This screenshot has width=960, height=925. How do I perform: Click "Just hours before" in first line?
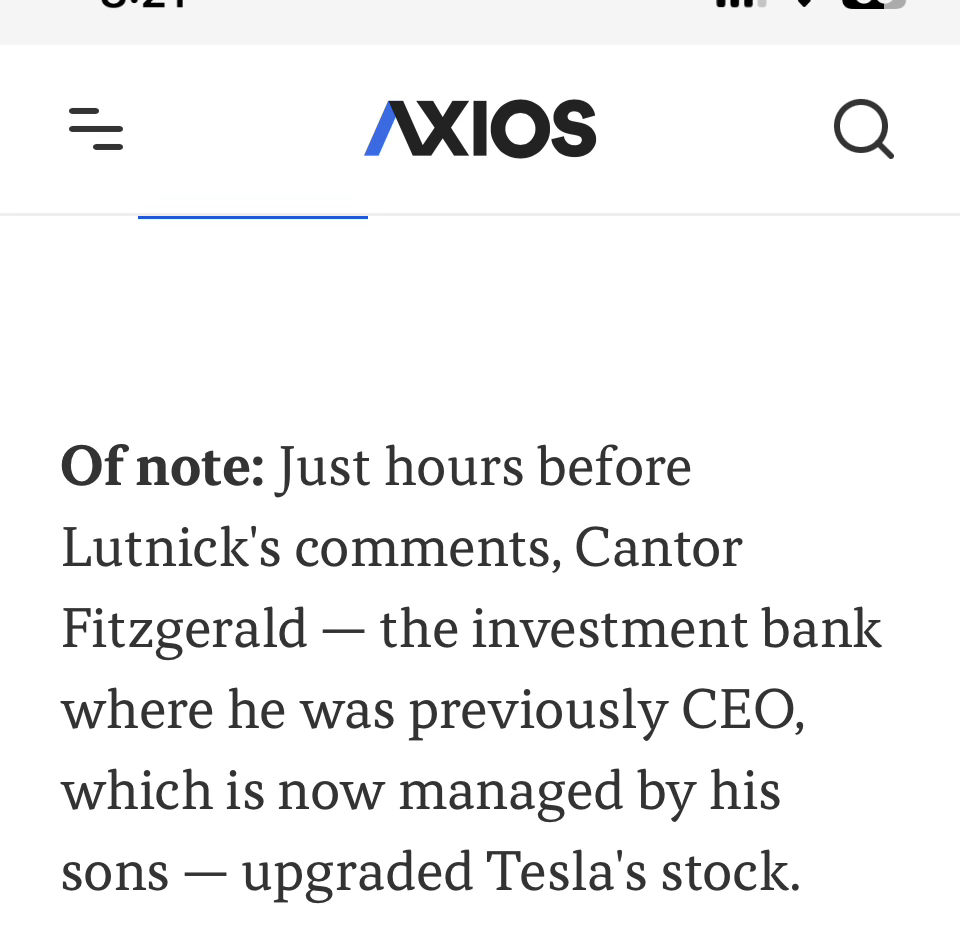pos(484,467)
